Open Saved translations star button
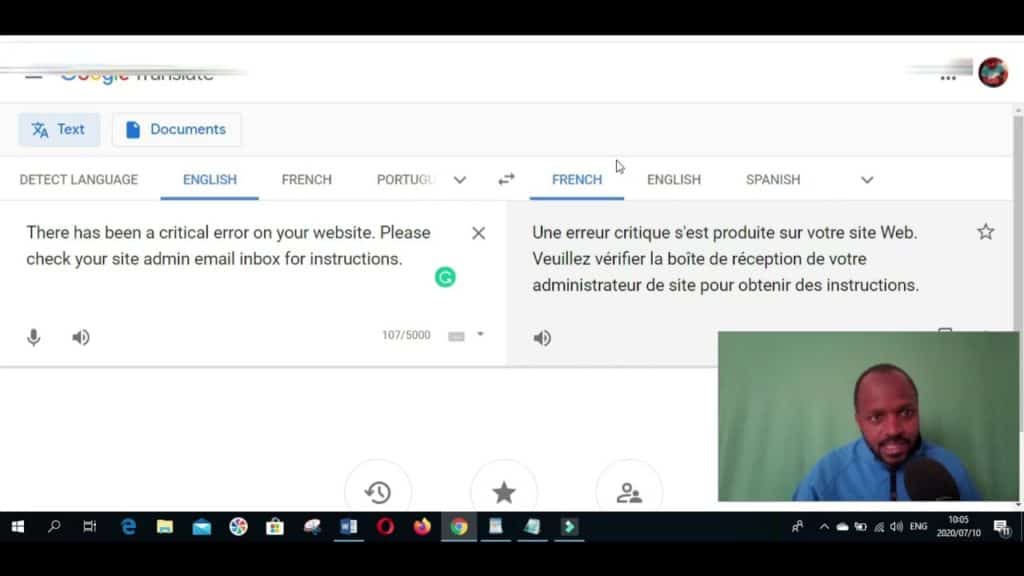This screenshot has width=1024, height=576. pos(504,491)
